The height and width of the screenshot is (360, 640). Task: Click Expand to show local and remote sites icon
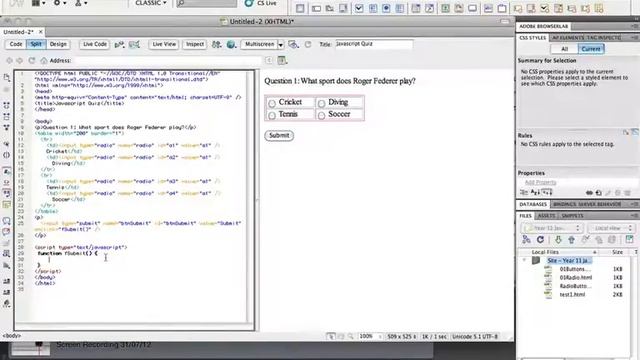(x=629, y=240)
